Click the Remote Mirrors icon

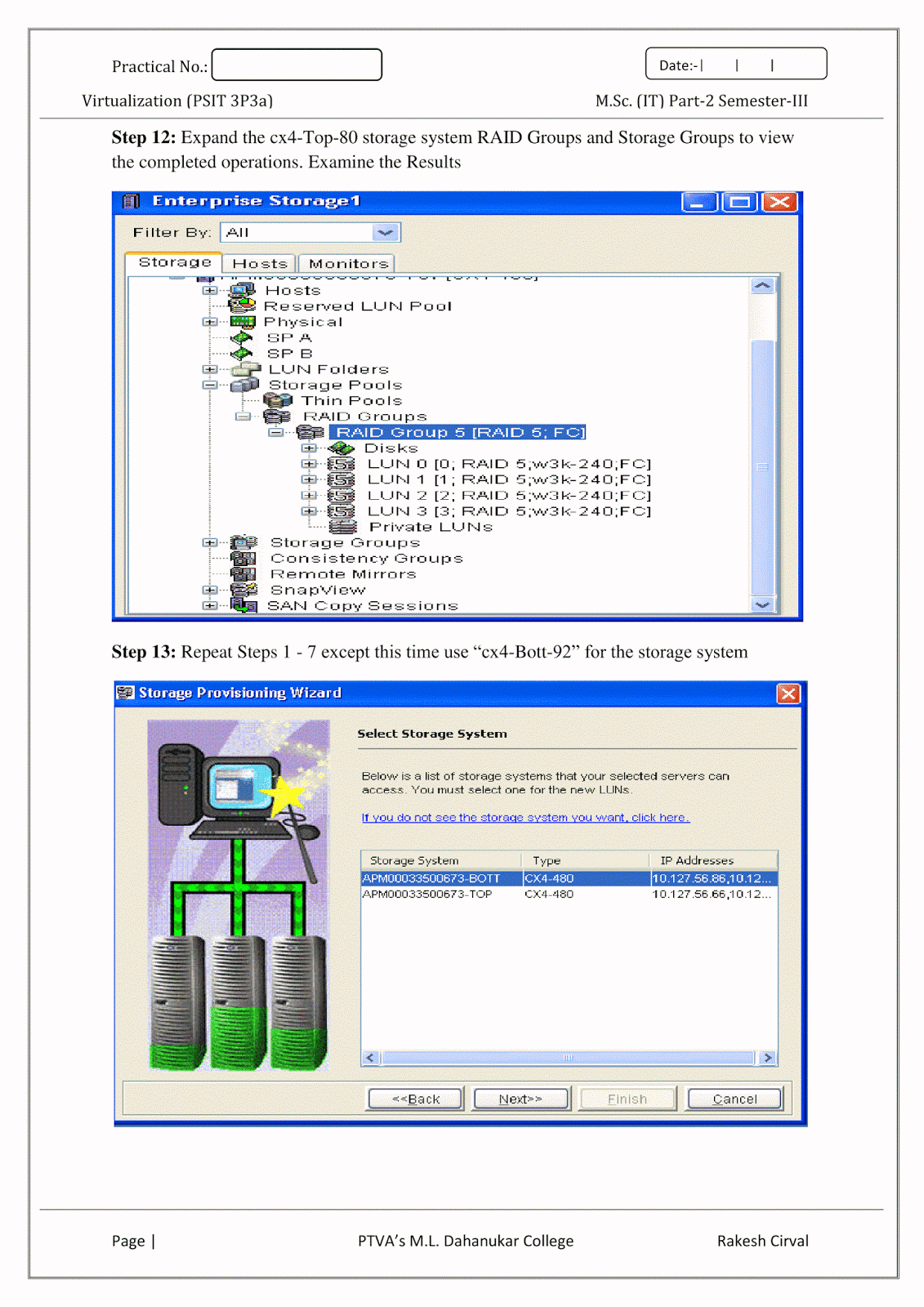[x=243, y=574]
